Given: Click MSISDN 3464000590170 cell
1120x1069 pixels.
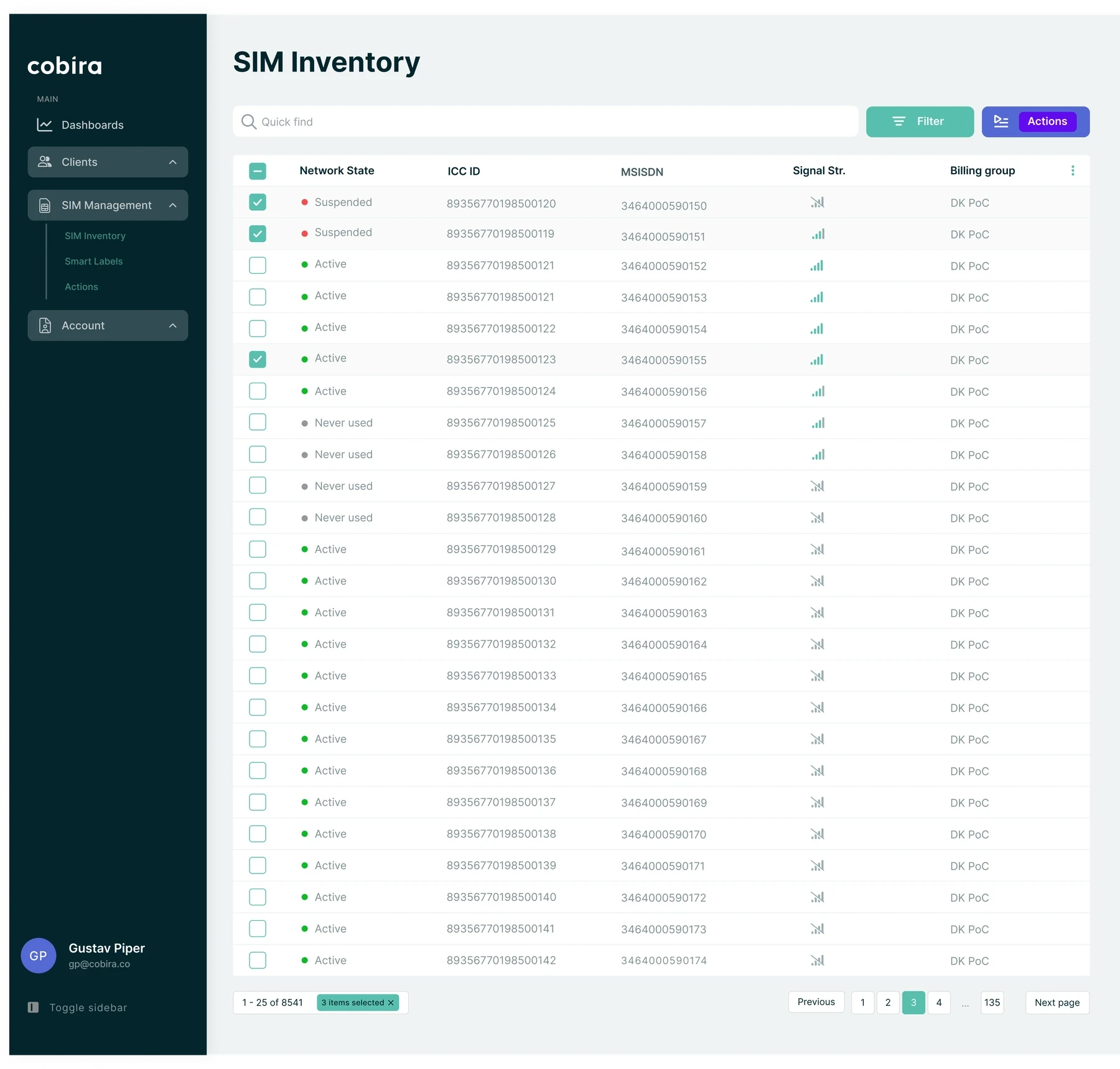Looking at the screenshot, I should click(663, 834).
